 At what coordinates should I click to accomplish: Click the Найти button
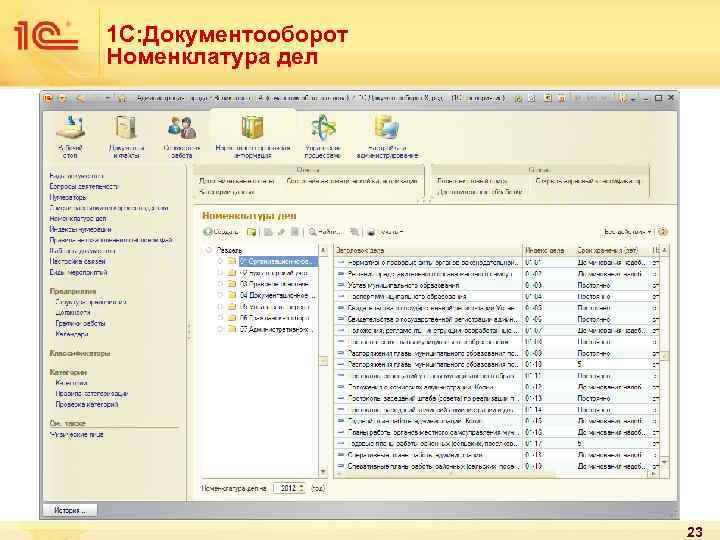point(325,232)
